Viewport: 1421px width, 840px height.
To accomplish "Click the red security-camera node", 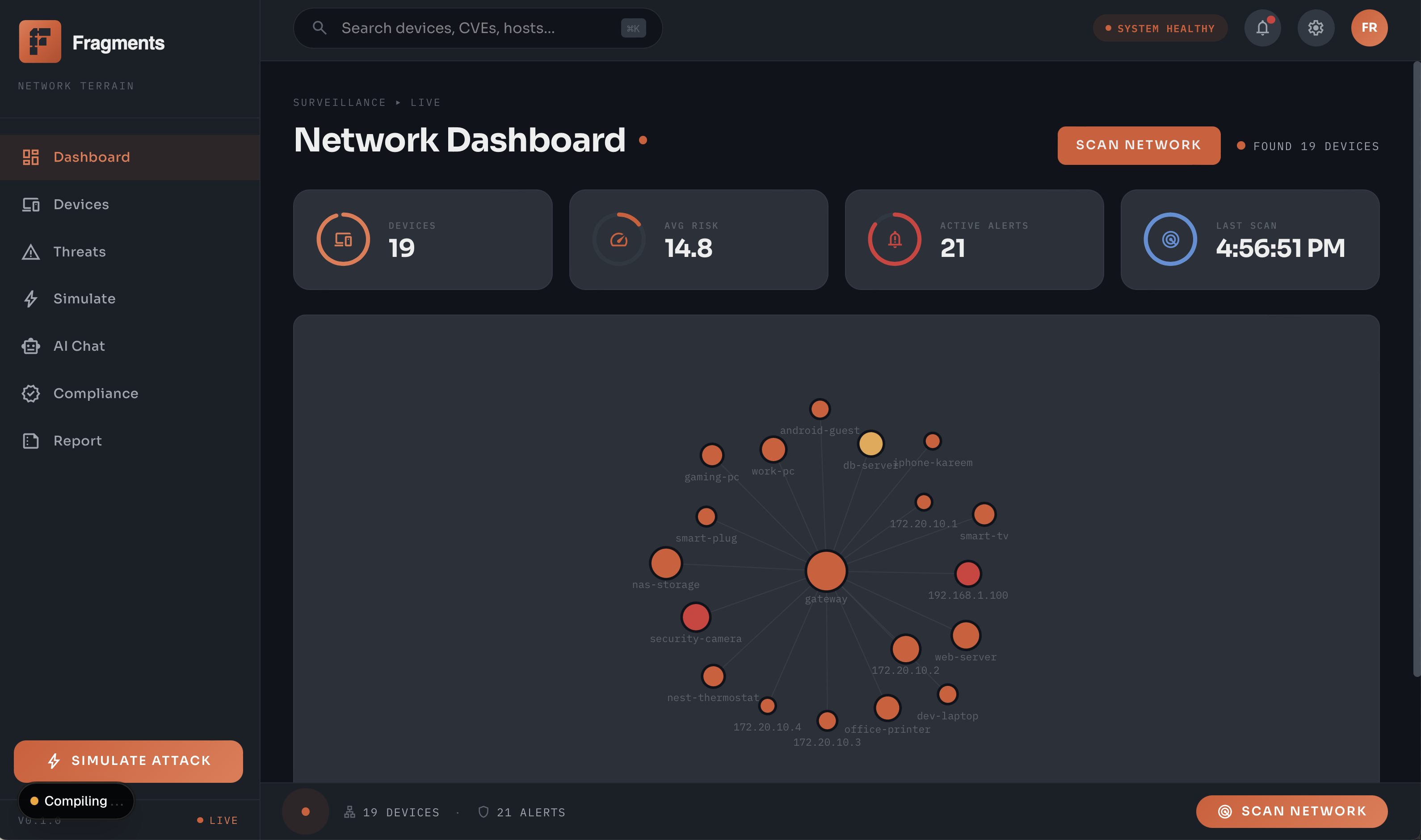I will 695,617.
